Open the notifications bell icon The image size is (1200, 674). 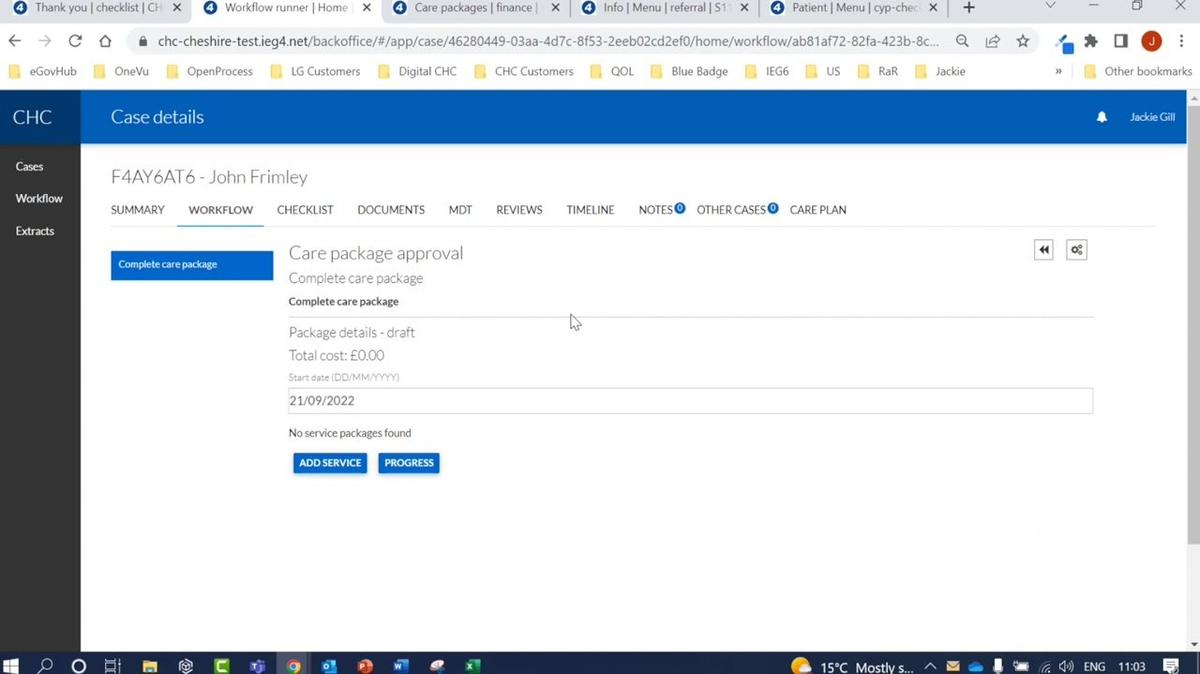(1101, 117)
